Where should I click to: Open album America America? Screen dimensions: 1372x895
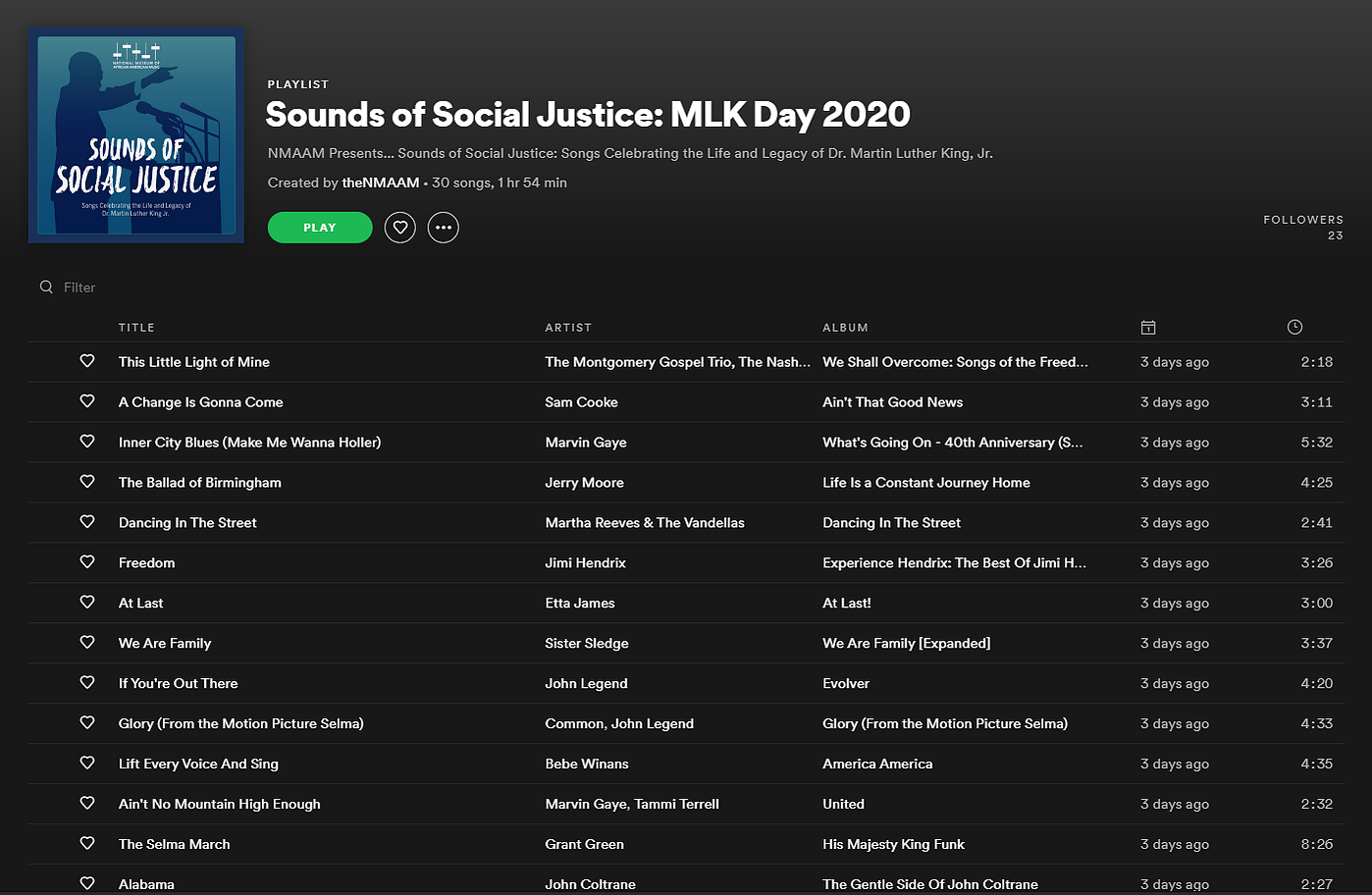pos(877,764)
